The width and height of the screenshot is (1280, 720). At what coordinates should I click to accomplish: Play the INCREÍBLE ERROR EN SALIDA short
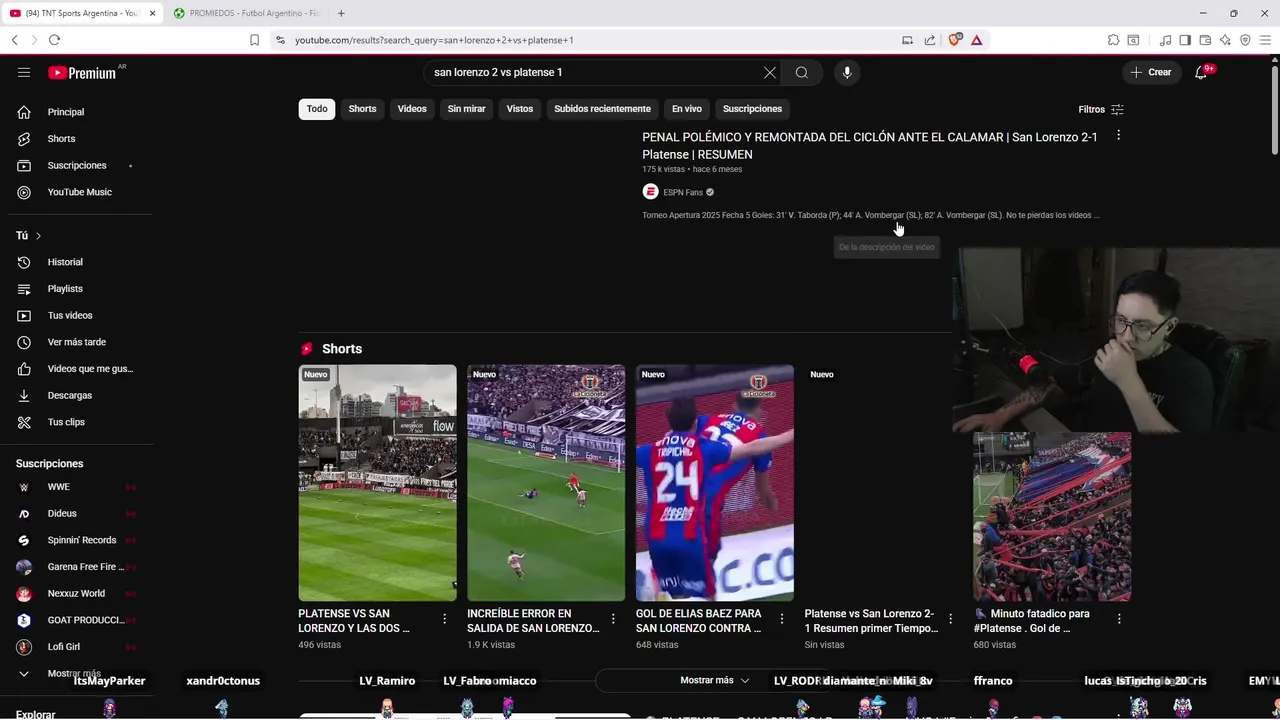(546, 483)
